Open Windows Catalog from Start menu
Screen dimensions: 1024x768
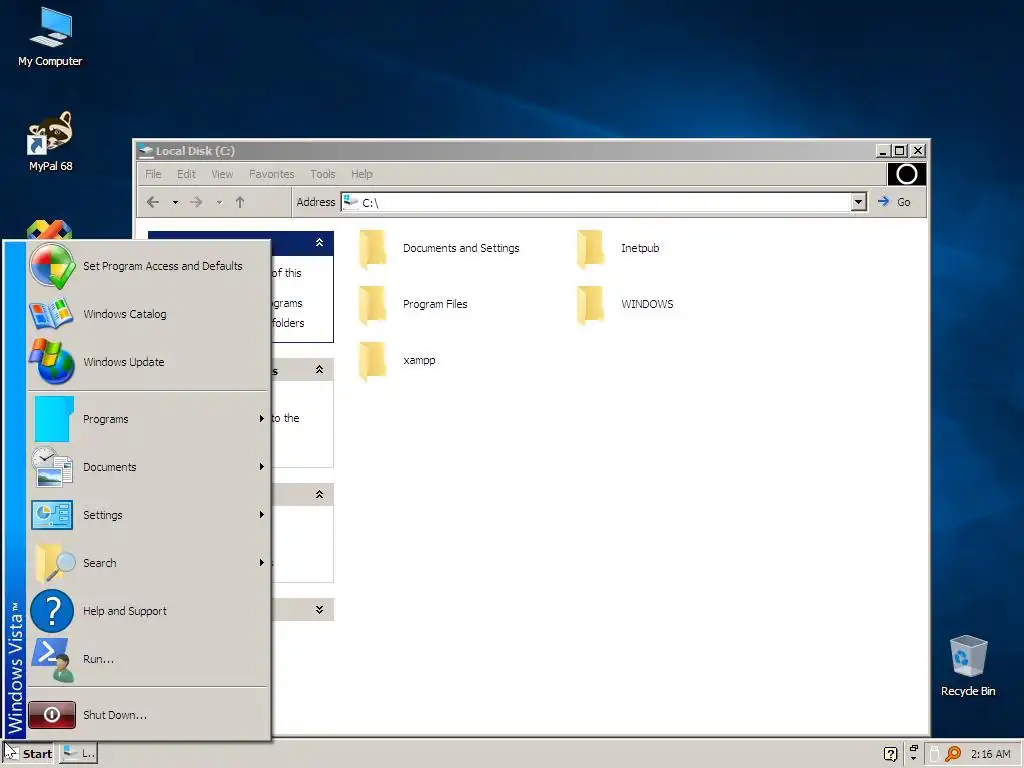click(148, 314)
